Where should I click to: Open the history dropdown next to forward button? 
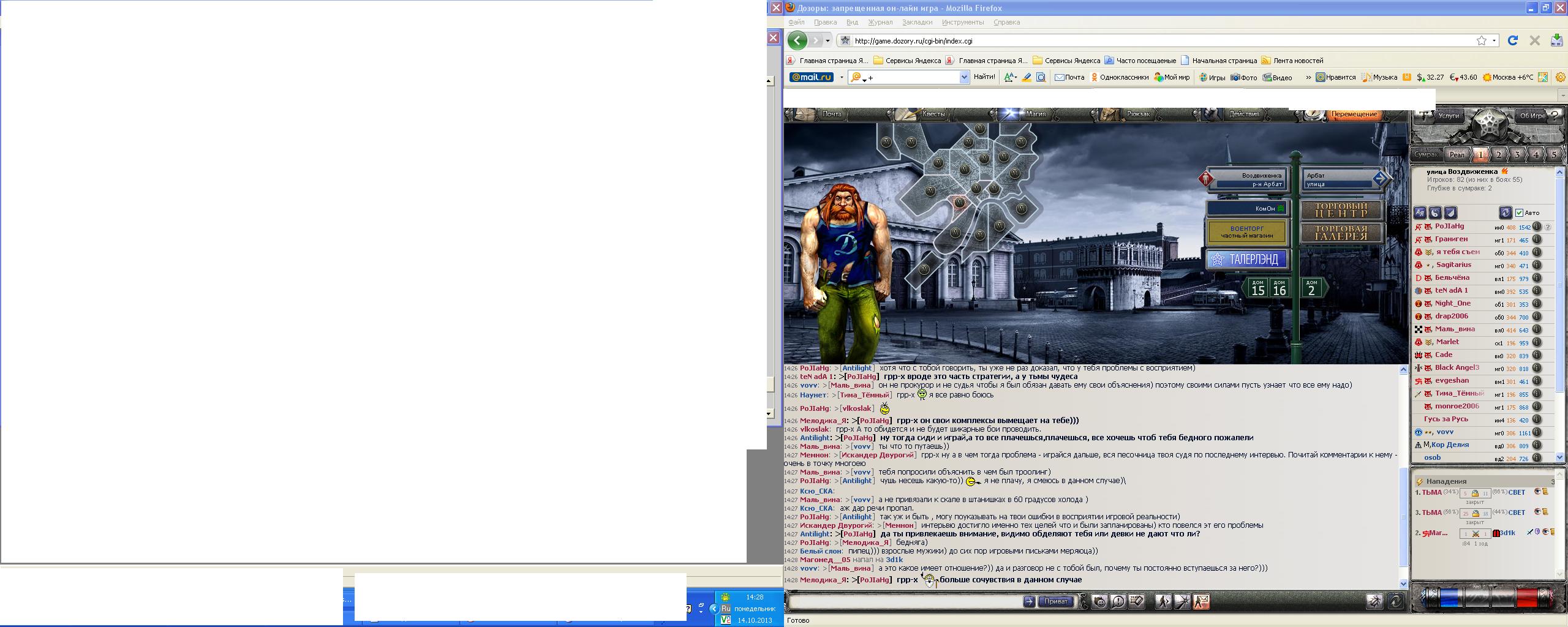click(827, 41)
